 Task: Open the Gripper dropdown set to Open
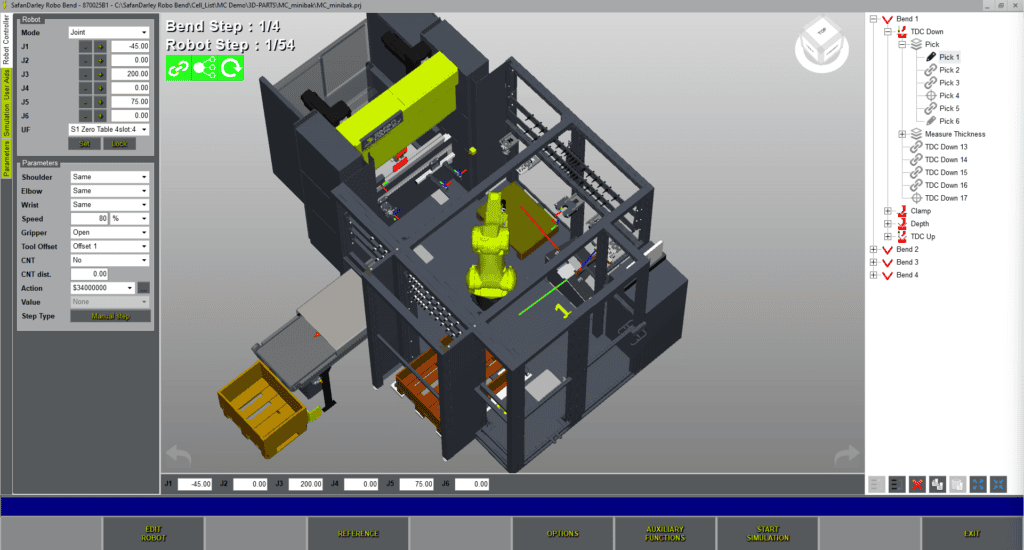tap(110, 233)
